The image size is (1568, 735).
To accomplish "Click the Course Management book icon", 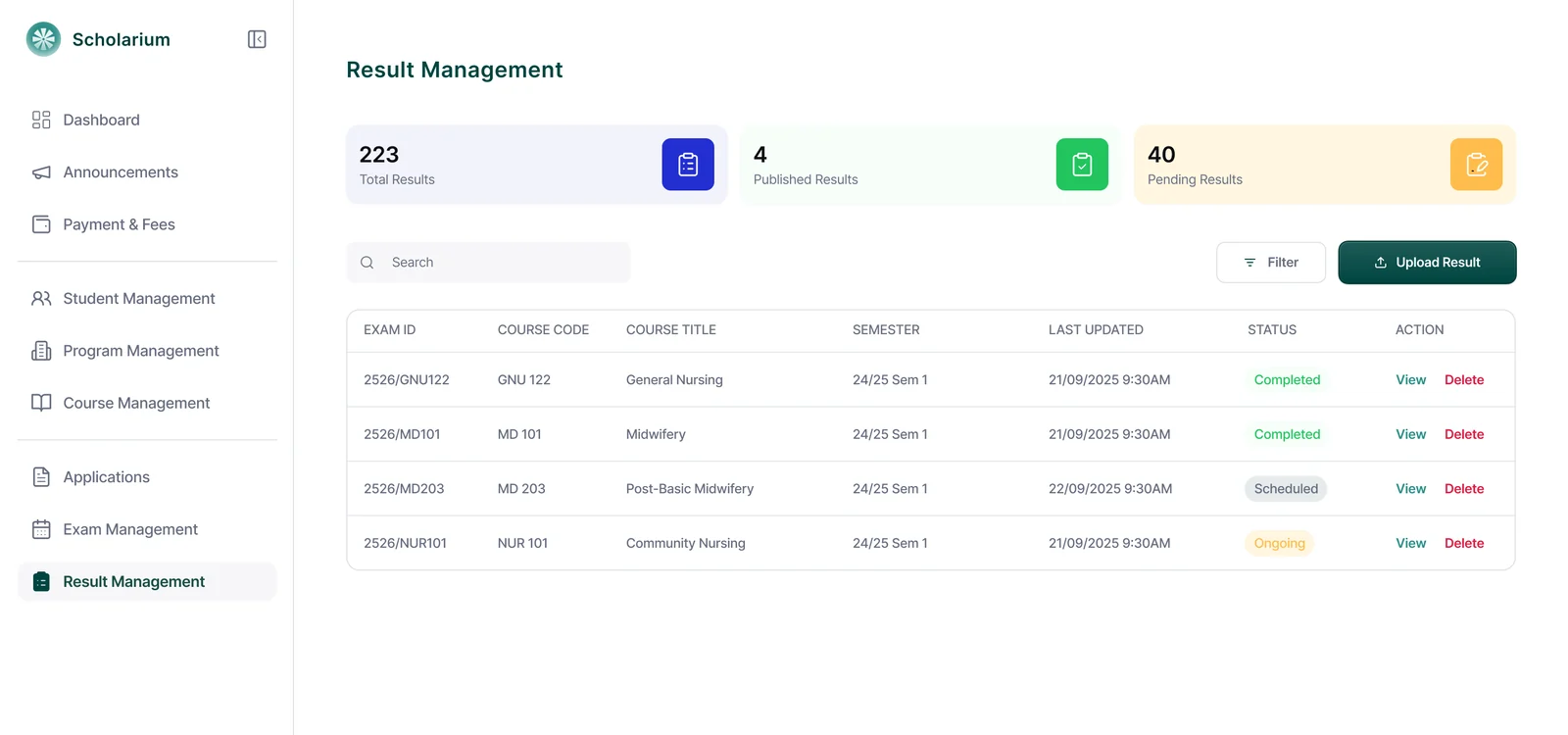I will point(41,403).
